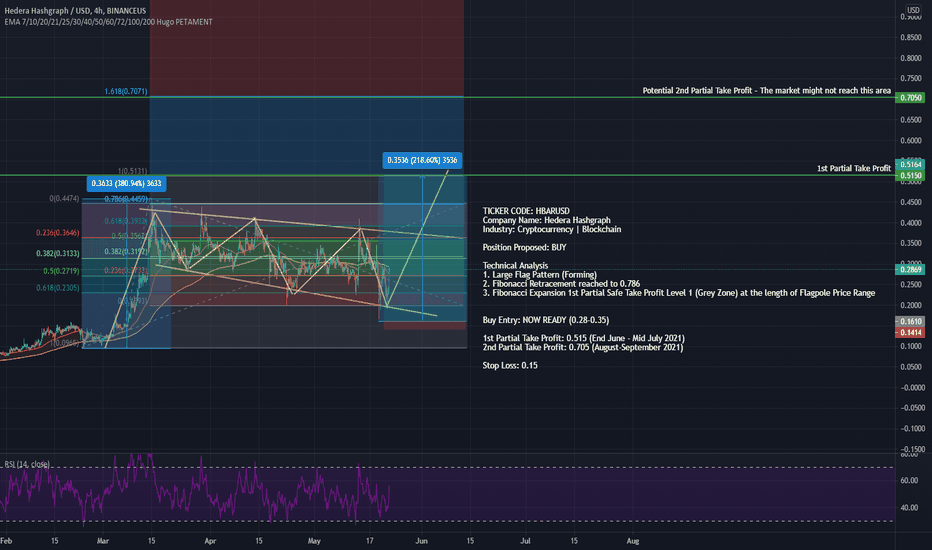The width and height of the screenshot is (932, 550).
Task: Click the 0.2000 price axis value
Action: click(911, 305)
